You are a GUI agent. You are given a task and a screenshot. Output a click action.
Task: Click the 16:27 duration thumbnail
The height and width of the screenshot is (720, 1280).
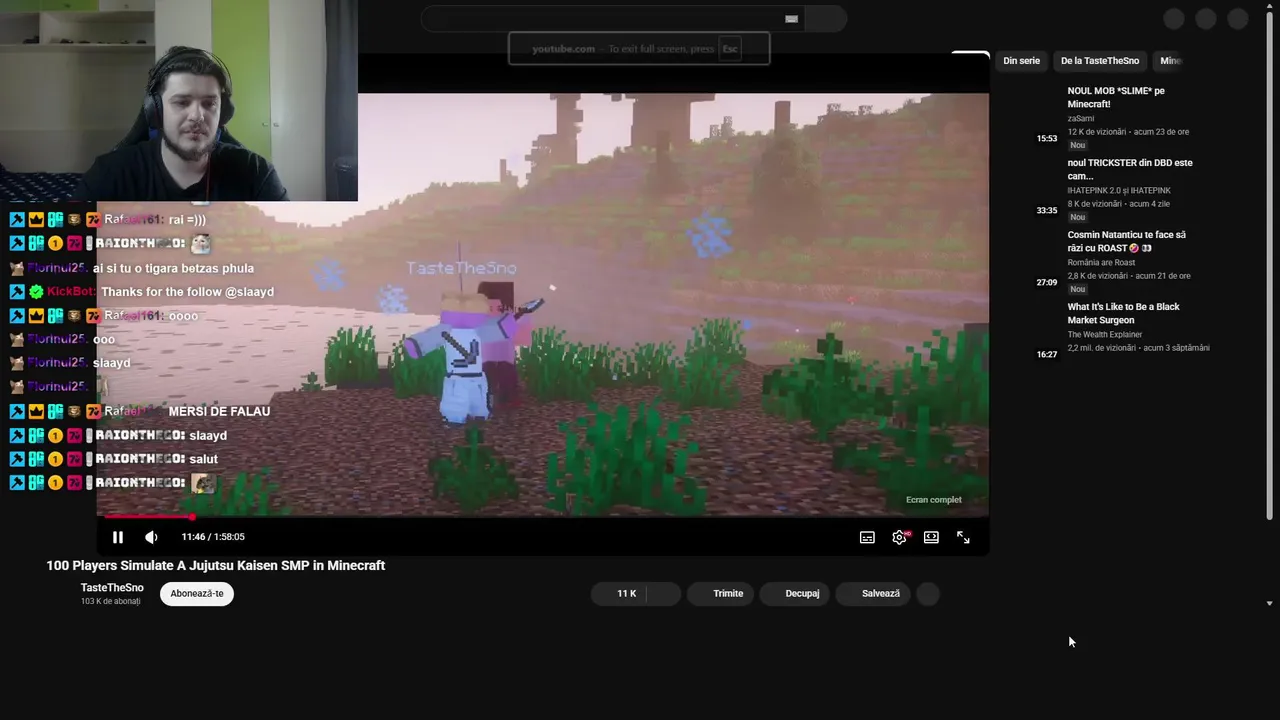click(1047, 354)
